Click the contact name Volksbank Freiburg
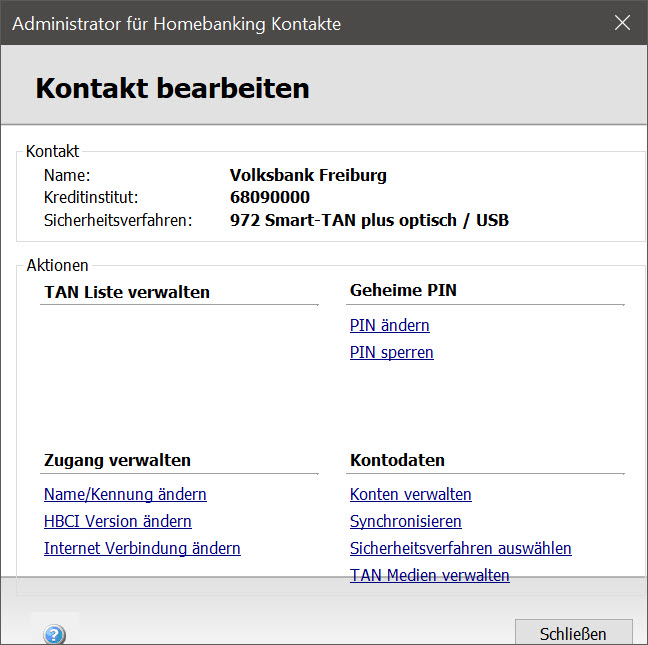This screenshot has height=645, width=648. pos(308,175)
